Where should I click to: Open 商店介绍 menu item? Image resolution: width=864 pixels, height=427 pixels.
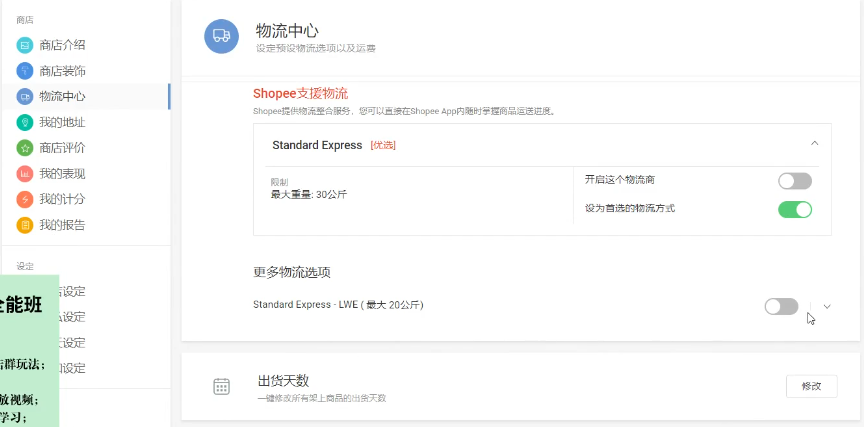(x=62, y=45)
